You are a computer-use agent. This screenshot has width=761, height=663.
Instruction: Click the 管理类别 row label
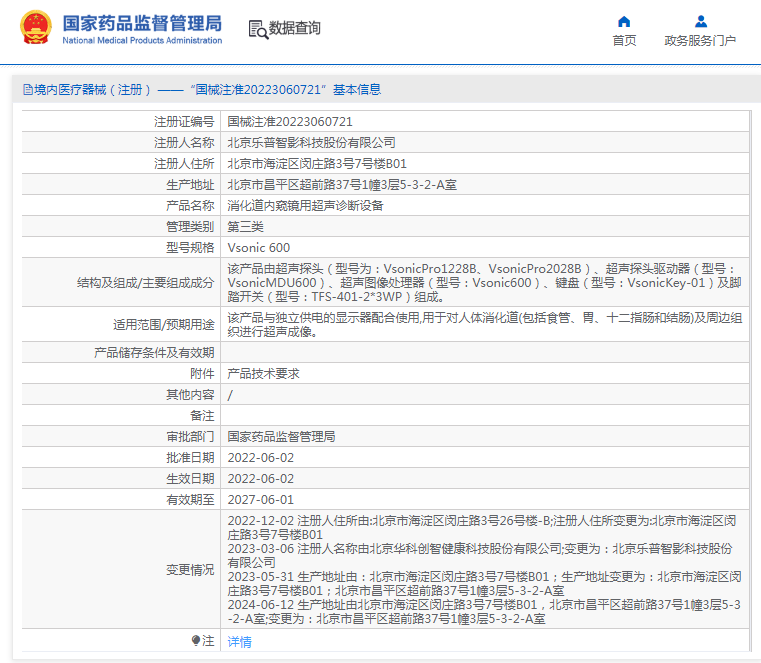click(190, 227)
